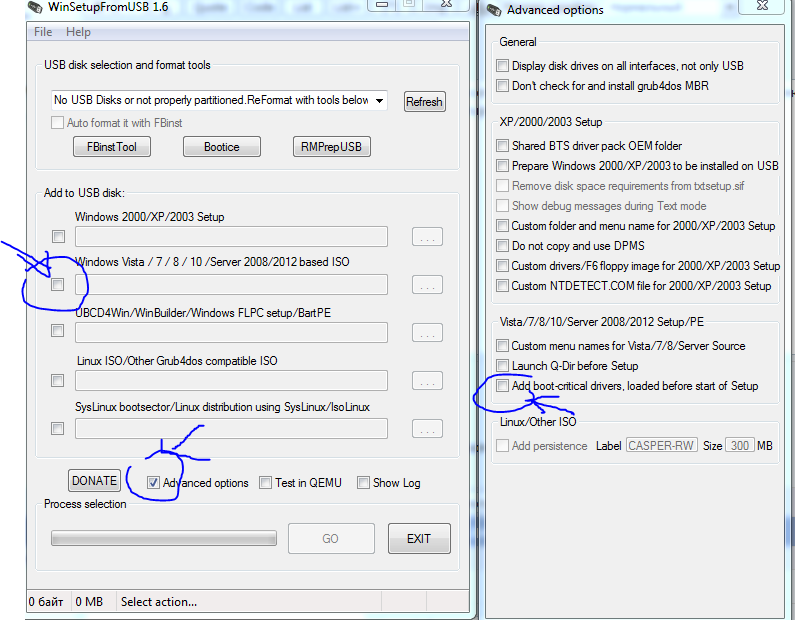Enable the Windows 2000/XP/2003 Setup checkbox
The image size is (795, 620).
(58, 236)
